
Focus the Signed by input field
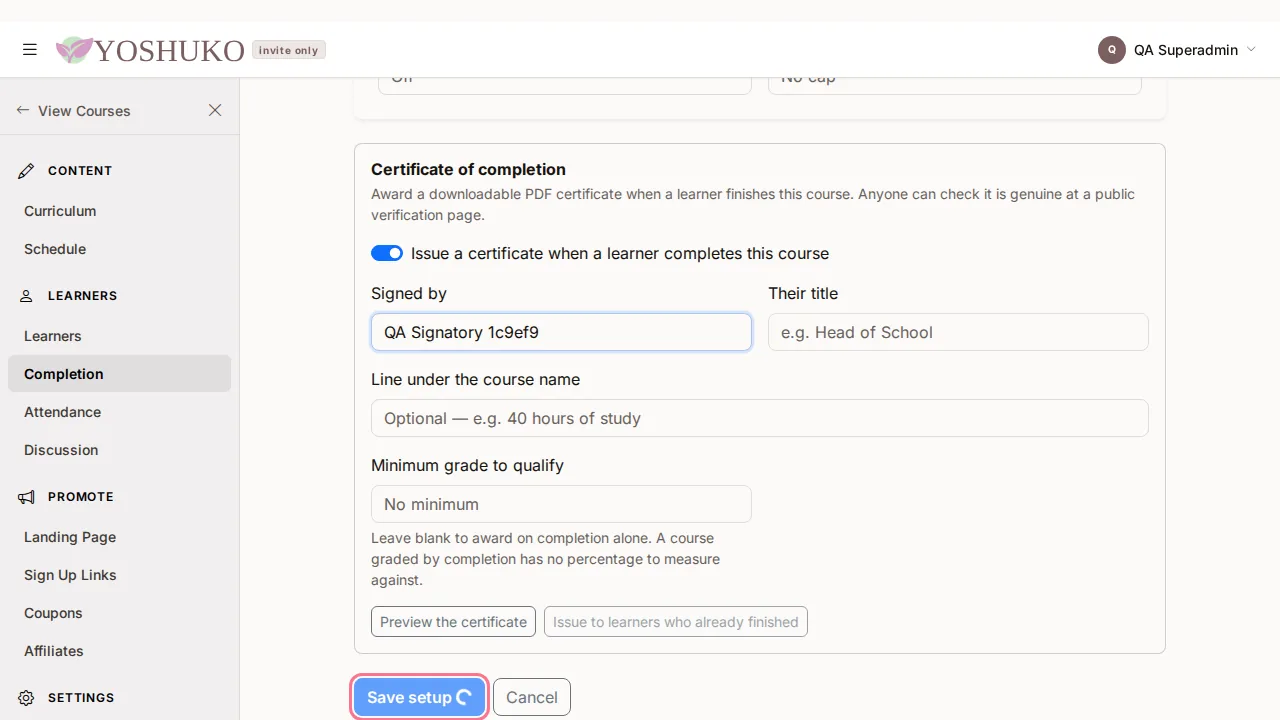561,332
